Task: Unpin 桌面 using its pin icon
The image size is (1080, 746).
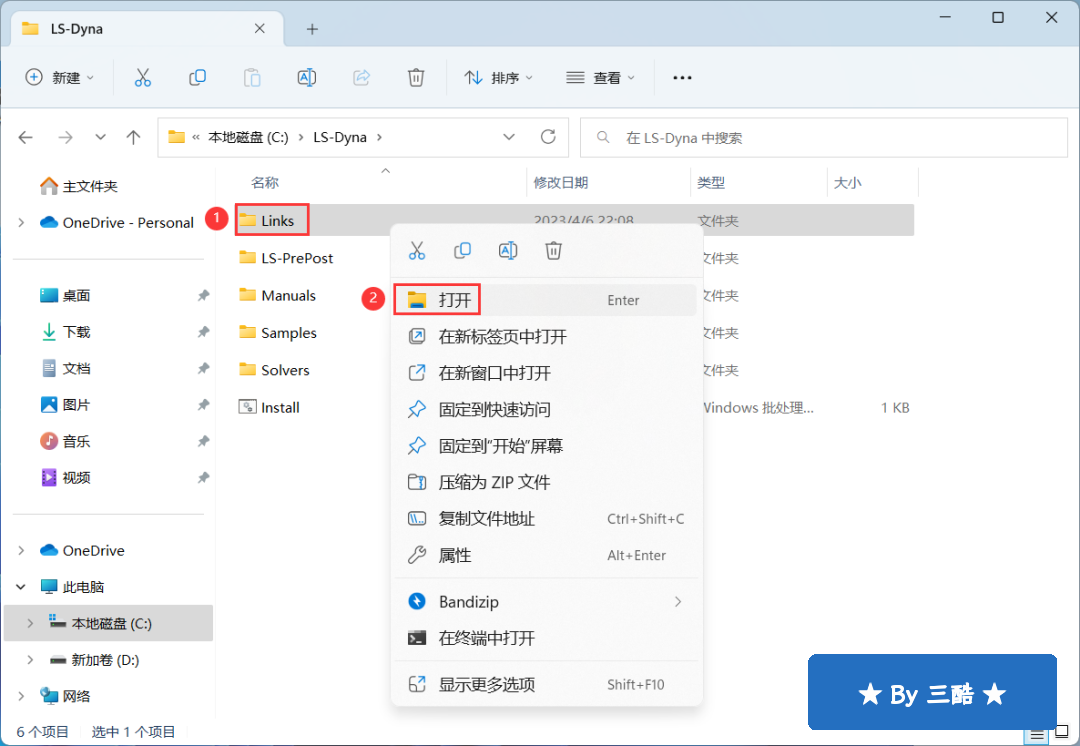Action: (x=203, y=296)
